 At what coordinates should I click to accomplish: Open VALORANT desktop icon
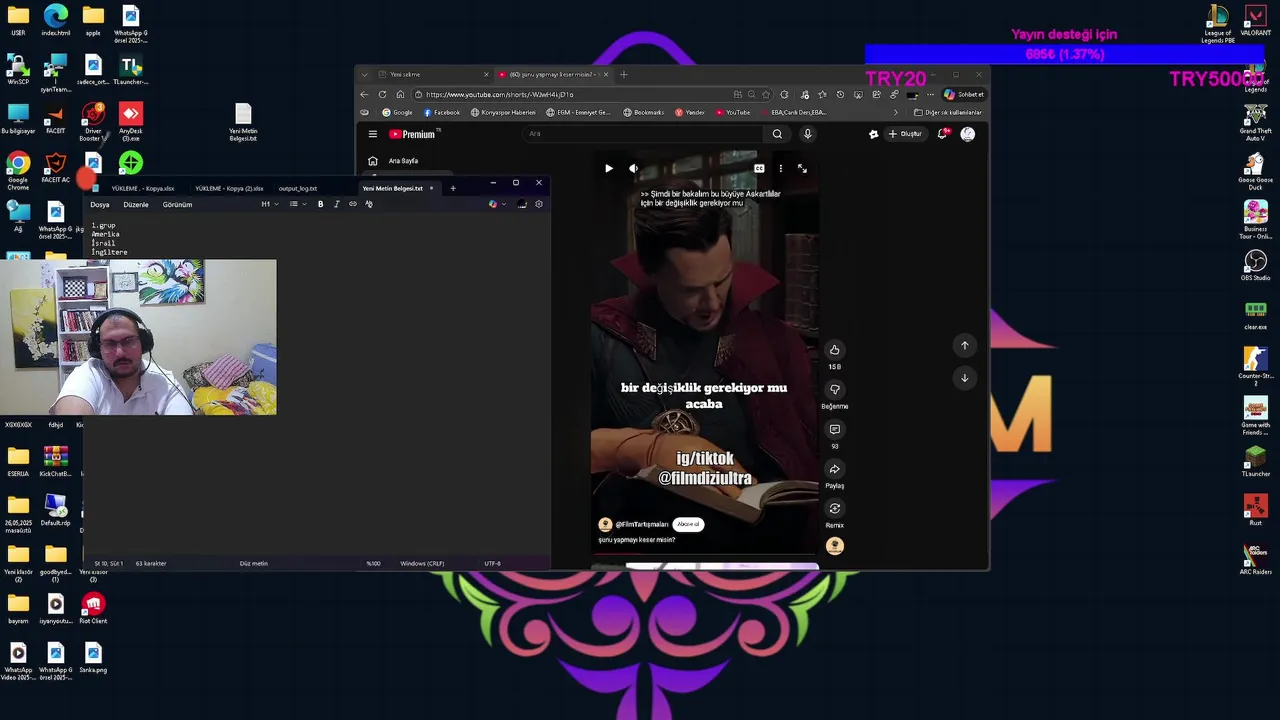pos(1255,21)
